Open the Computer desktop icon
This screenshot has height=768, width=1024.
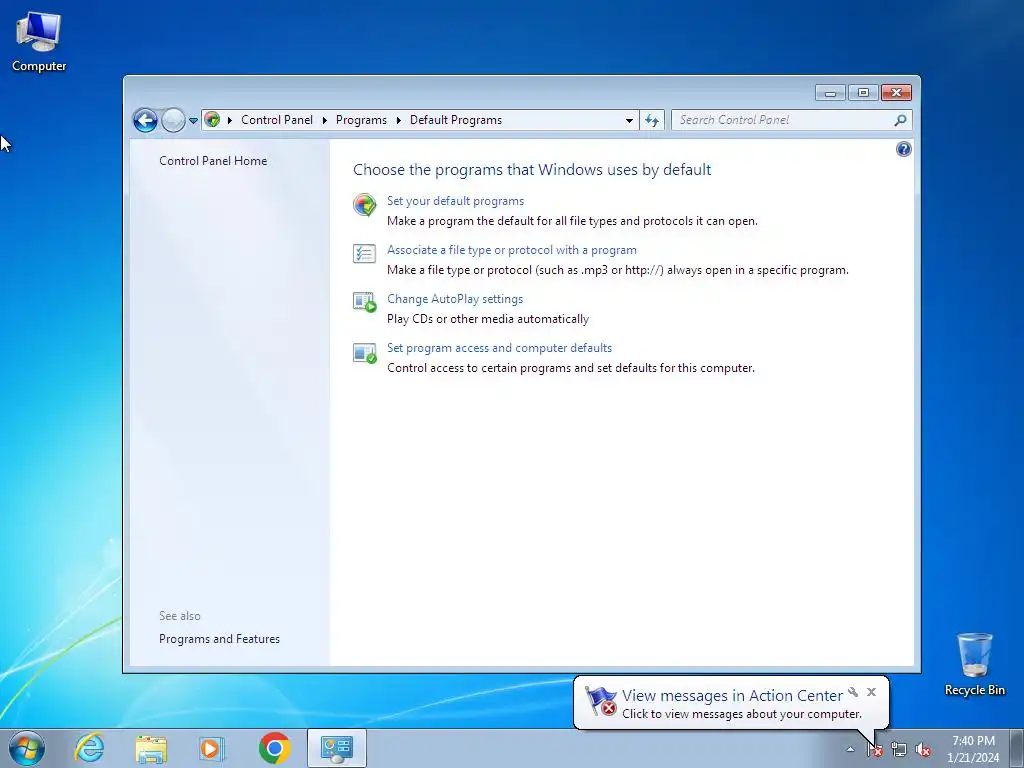click(39, 42)
